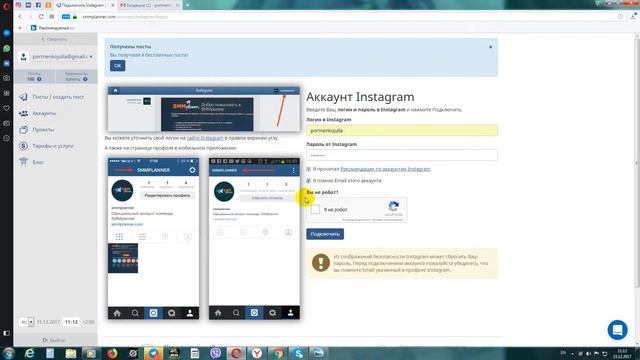Screen dimensions: 640x360
Task: Open the snapshot camera icon in Opera sidebar
Action: 7,78
